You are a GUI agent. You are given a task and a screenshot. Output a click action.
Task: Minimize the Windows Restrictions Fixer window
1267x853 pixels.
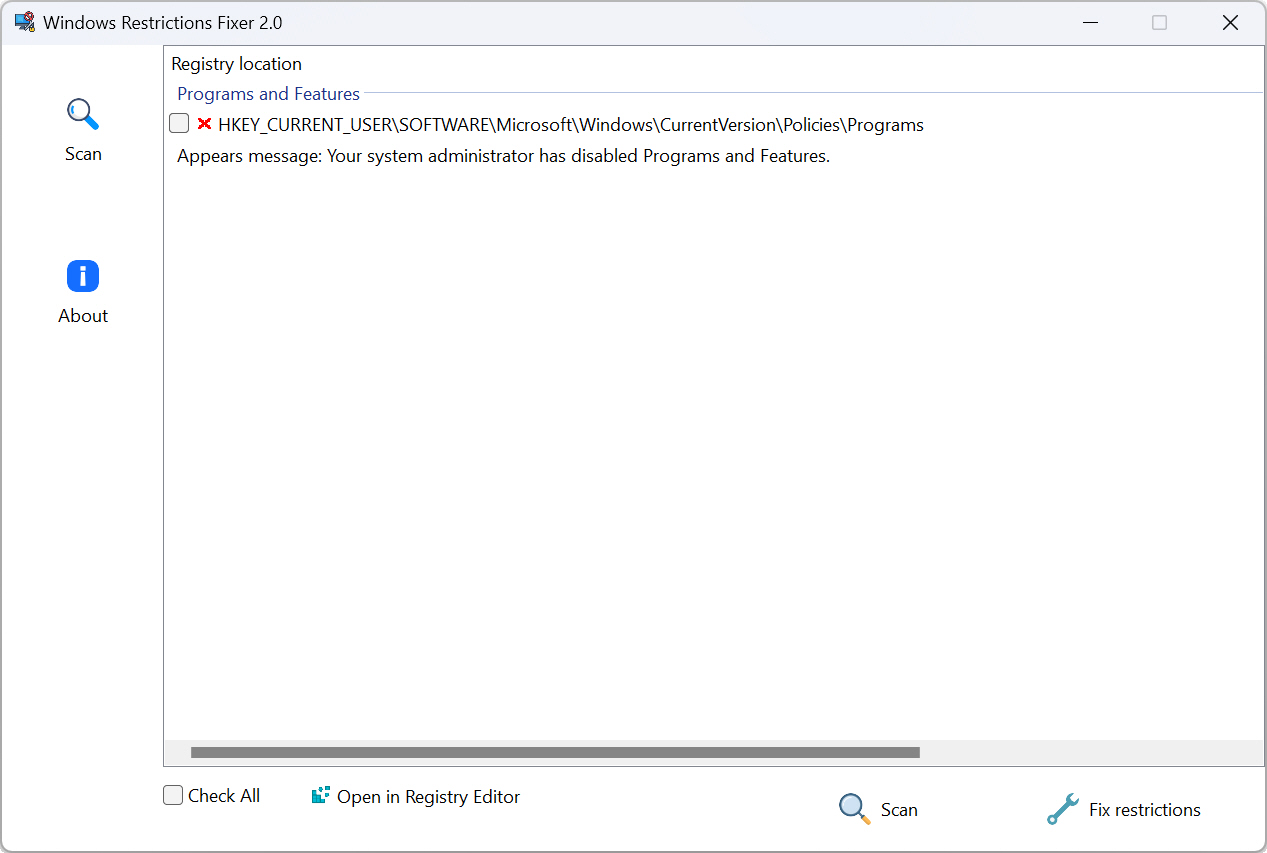click(1090, 22)
